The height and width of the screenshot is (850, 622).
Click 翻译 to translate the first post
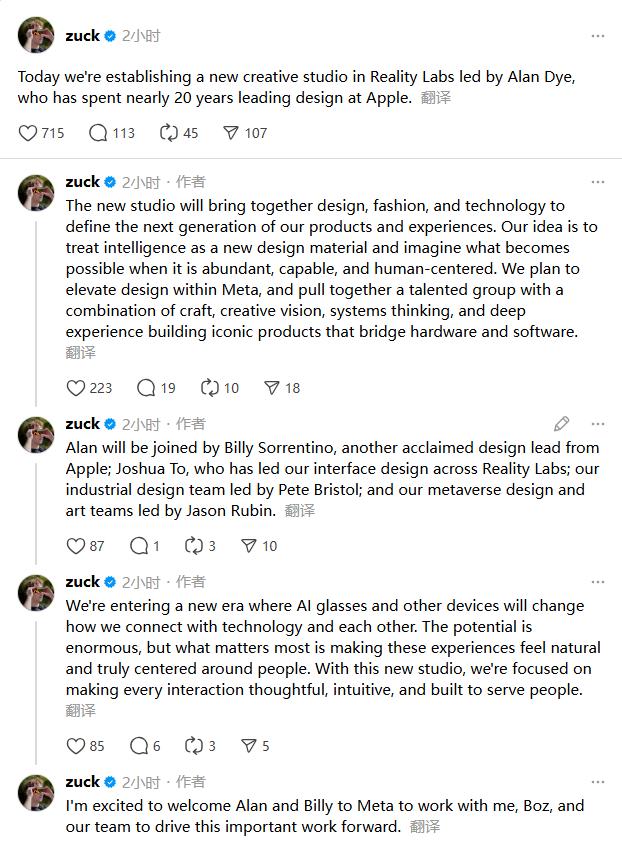pos(436,98)
